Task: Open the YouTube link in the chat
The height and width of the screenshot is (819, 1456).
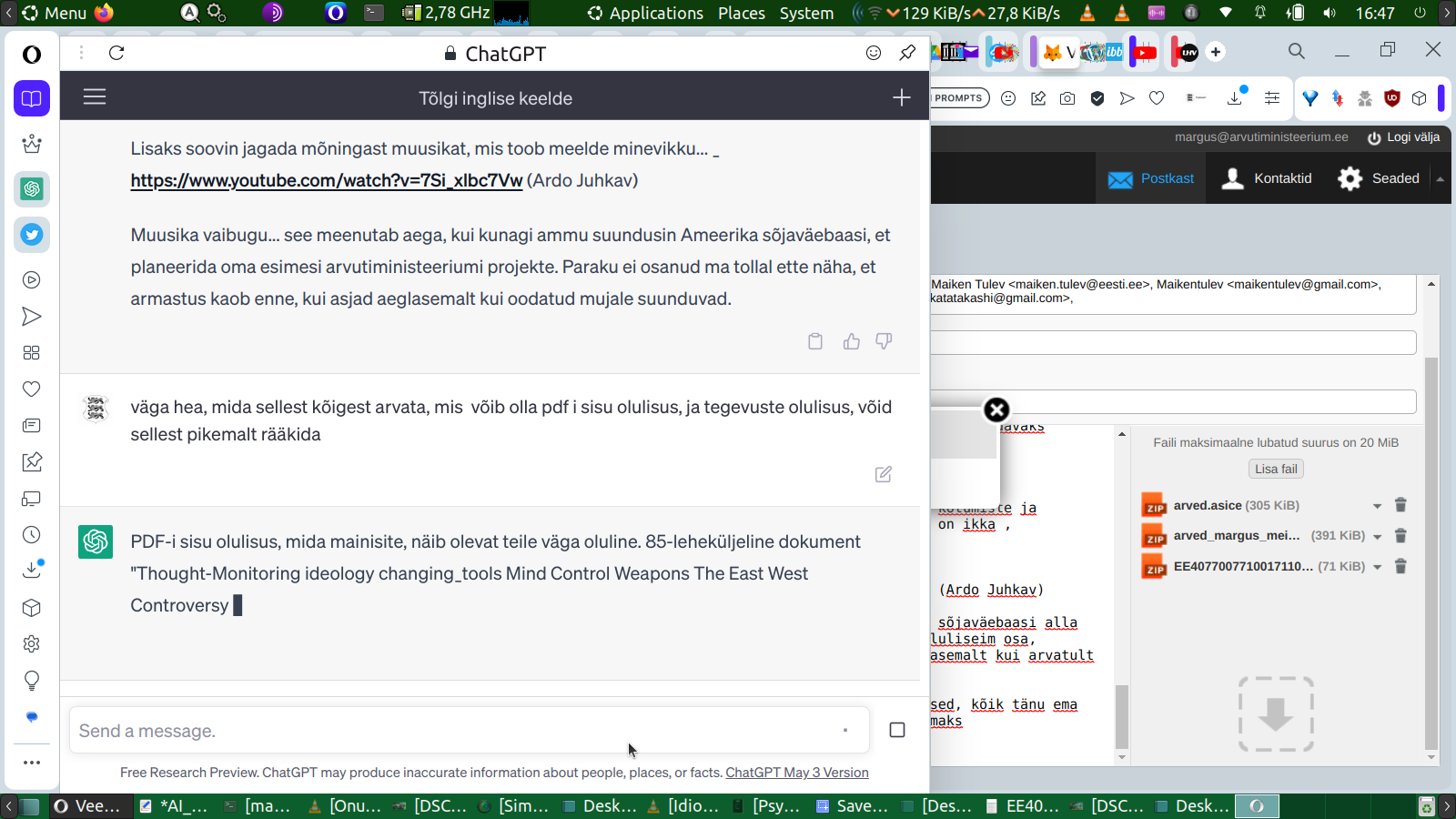Action: pyautogui.click(x=327, y=180)
